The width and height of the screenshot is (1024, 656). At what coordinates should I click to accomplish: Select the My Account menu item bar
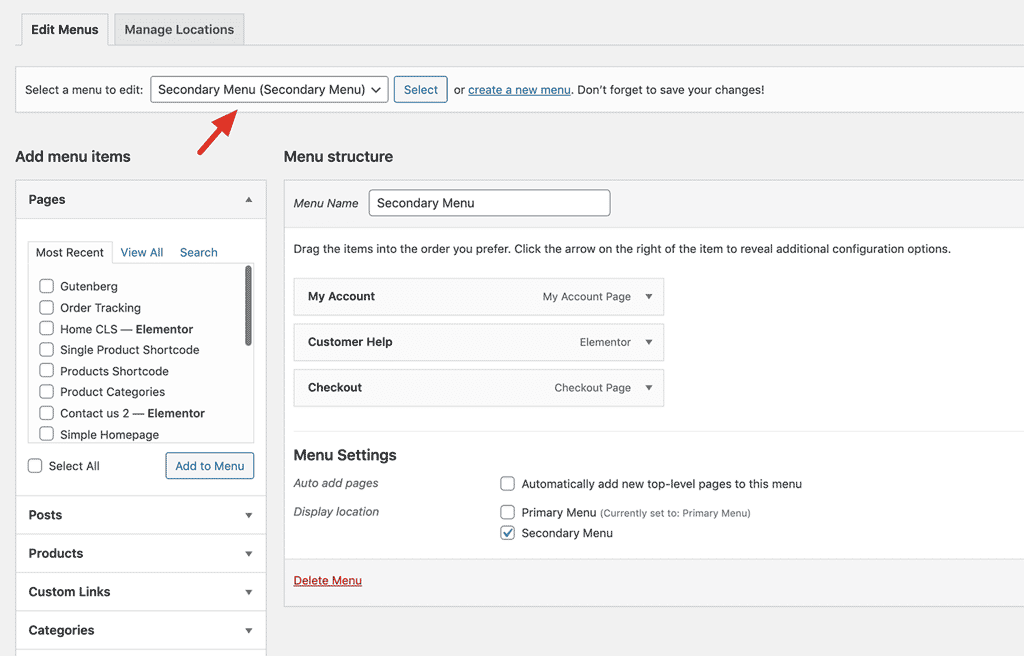coord(479,297)
